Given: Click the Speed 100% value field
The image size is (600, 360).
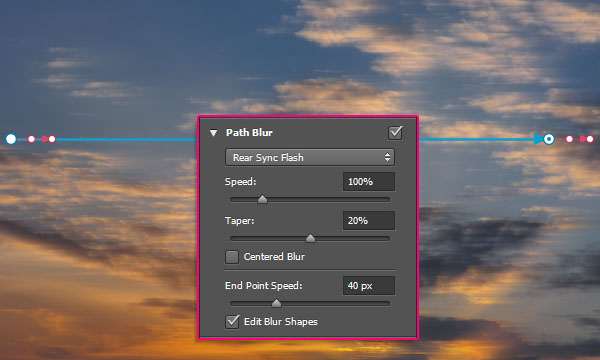Looking at the screenshot, I should click(x=369, y=181).
